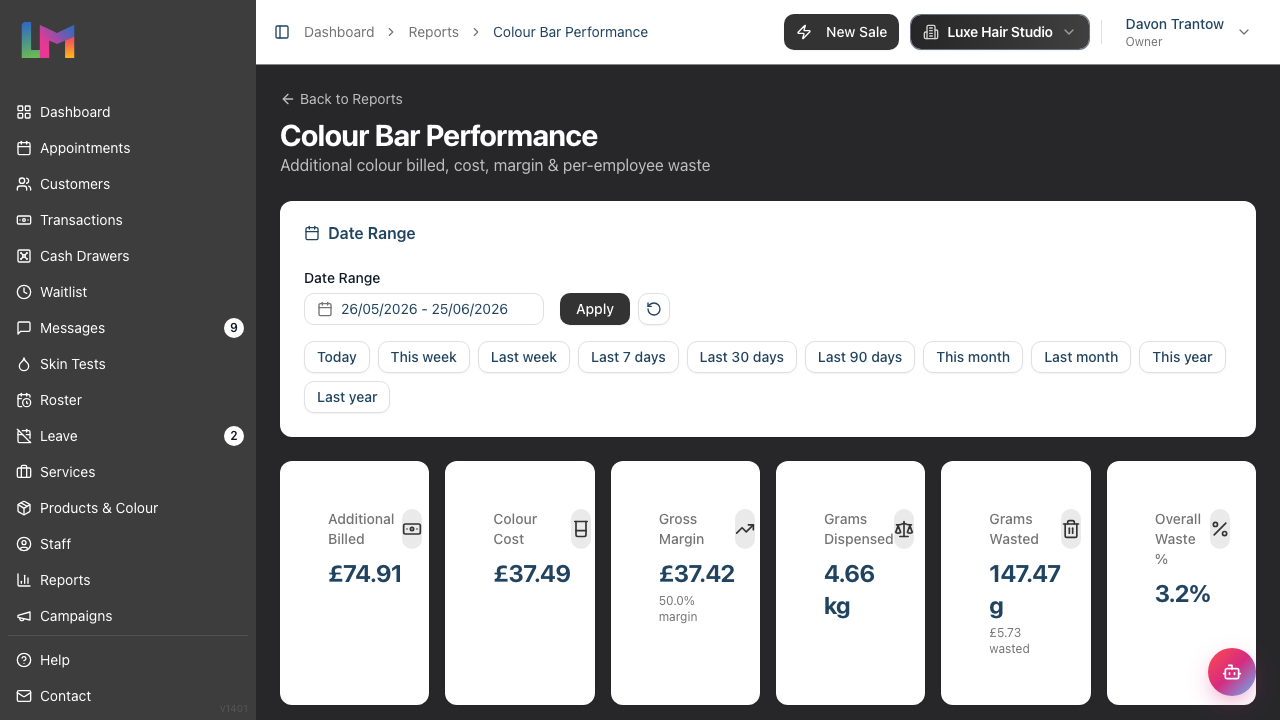
Task: Reset the date range with refresh icon
Action: pyautogui.click(x=654, y=309)
